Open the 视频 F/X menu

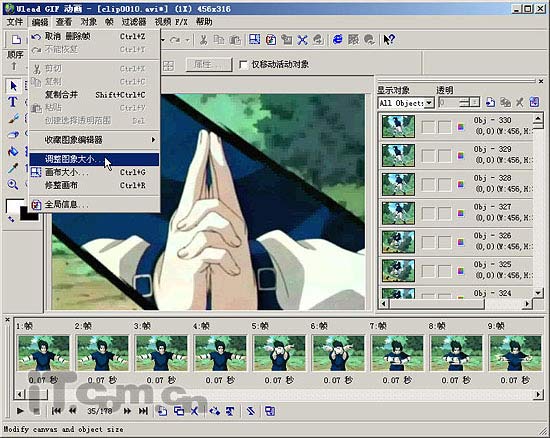click(171, 22)
